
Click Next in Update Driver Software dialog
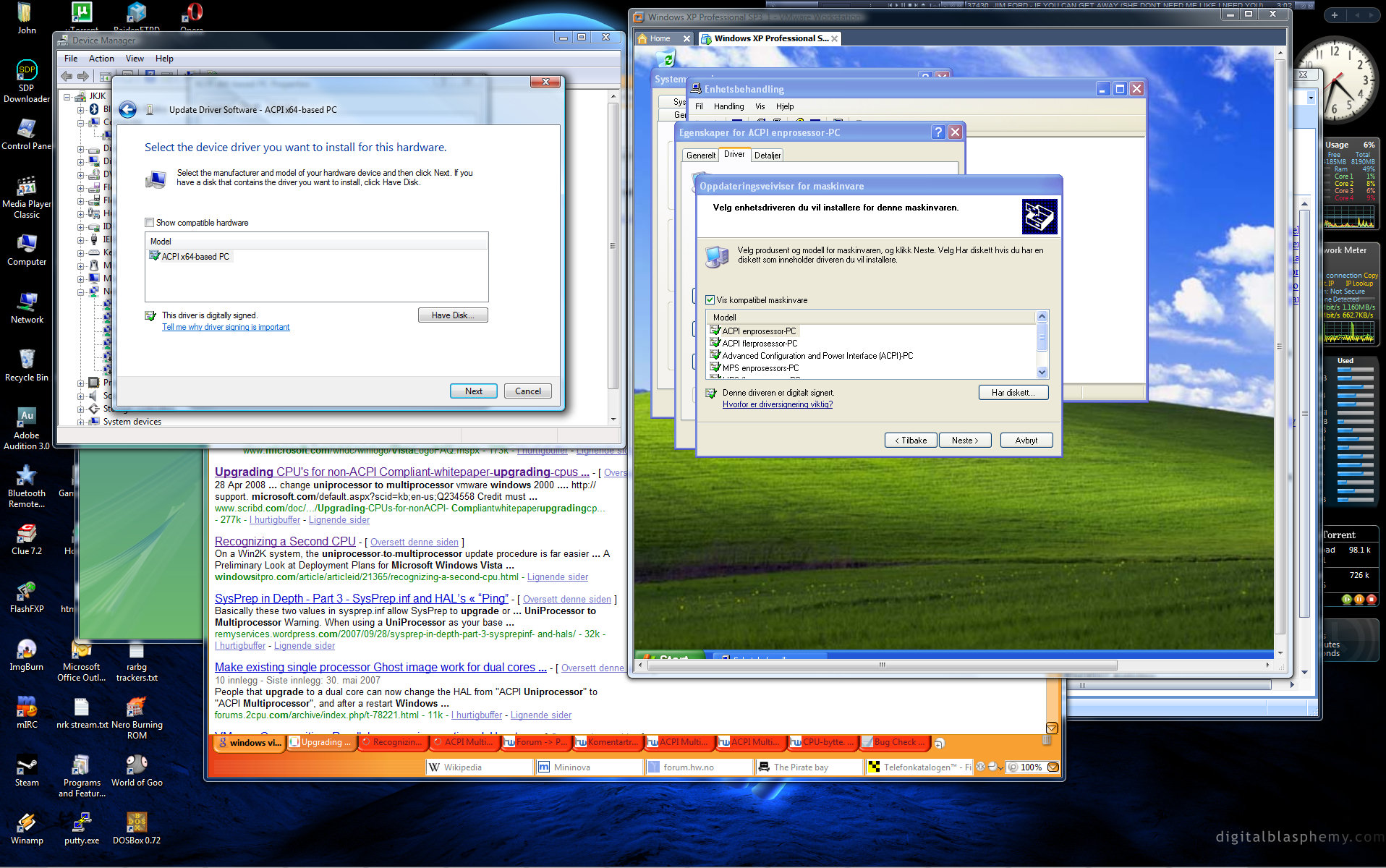(474, 391)
